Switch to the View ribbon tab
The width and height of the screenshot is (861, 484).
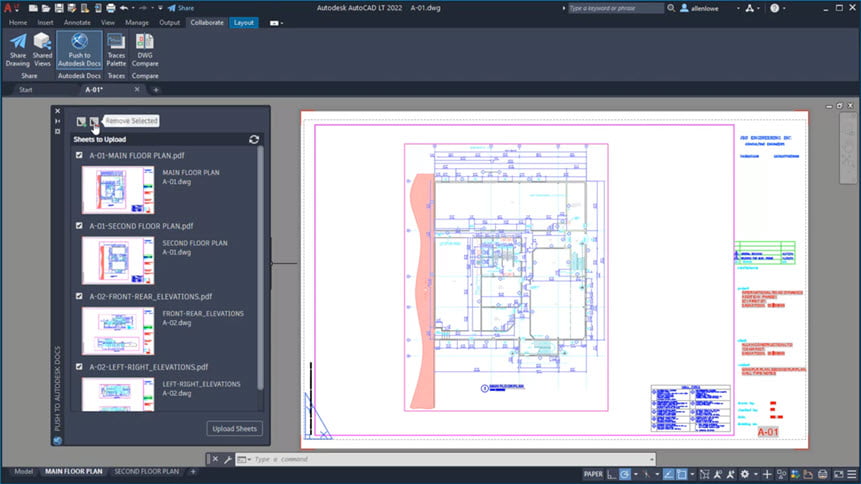[108, 23]
